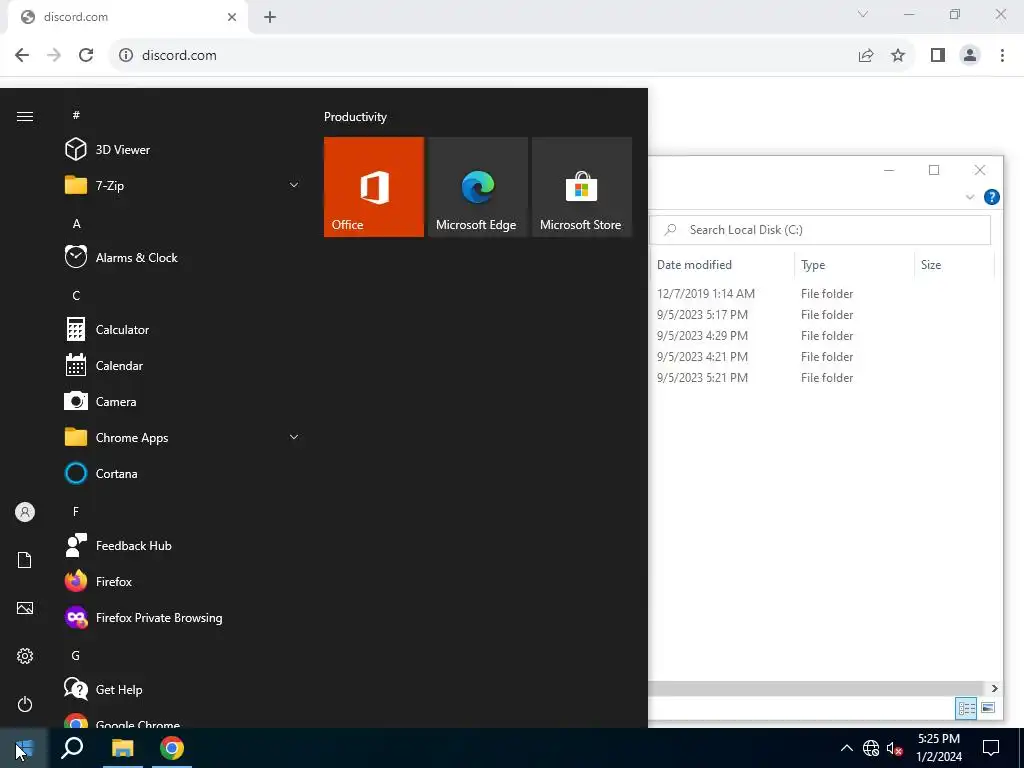Click the Office tile
Image resolution: width=1024 pixels, height=768 pixels.
pos(374,187)
